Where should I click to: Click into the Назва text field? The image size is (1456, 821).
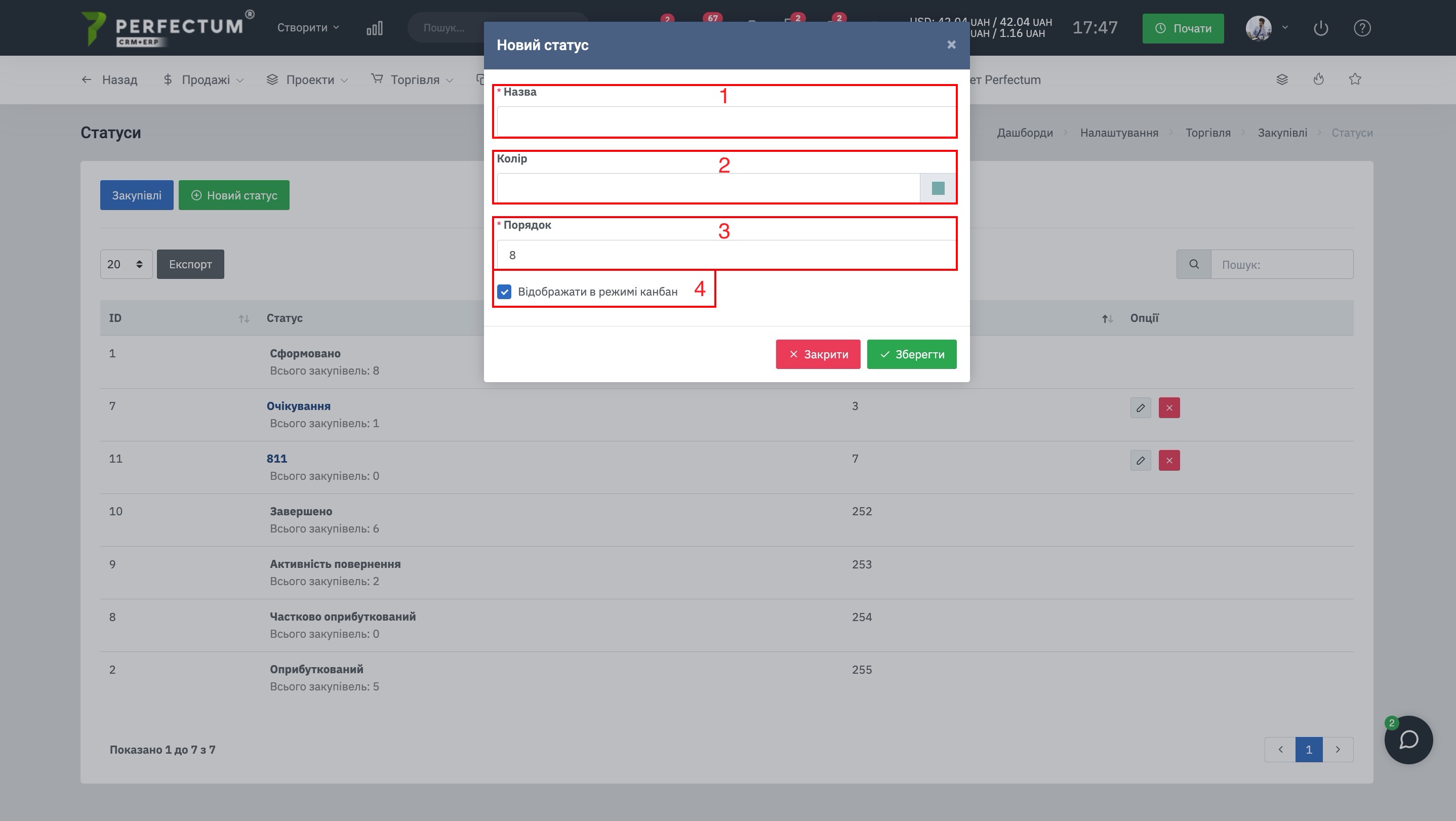[726, 121]
